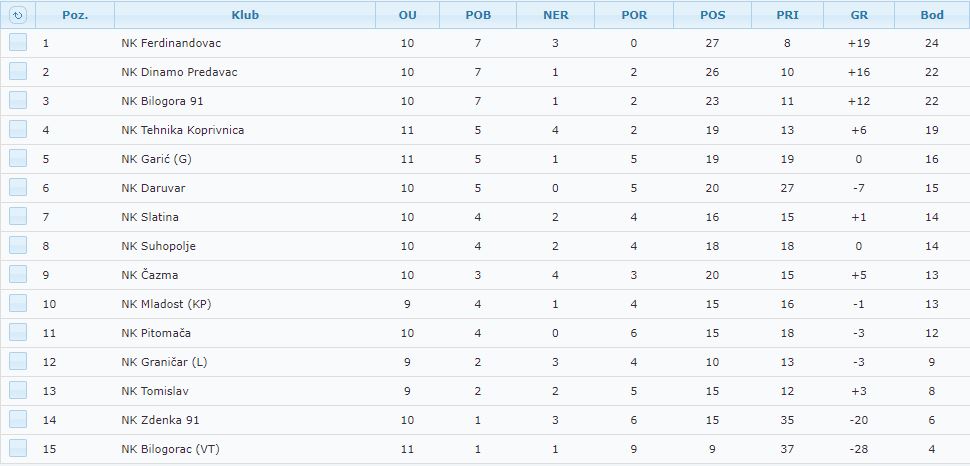Click the NER column header

(556, 15)
